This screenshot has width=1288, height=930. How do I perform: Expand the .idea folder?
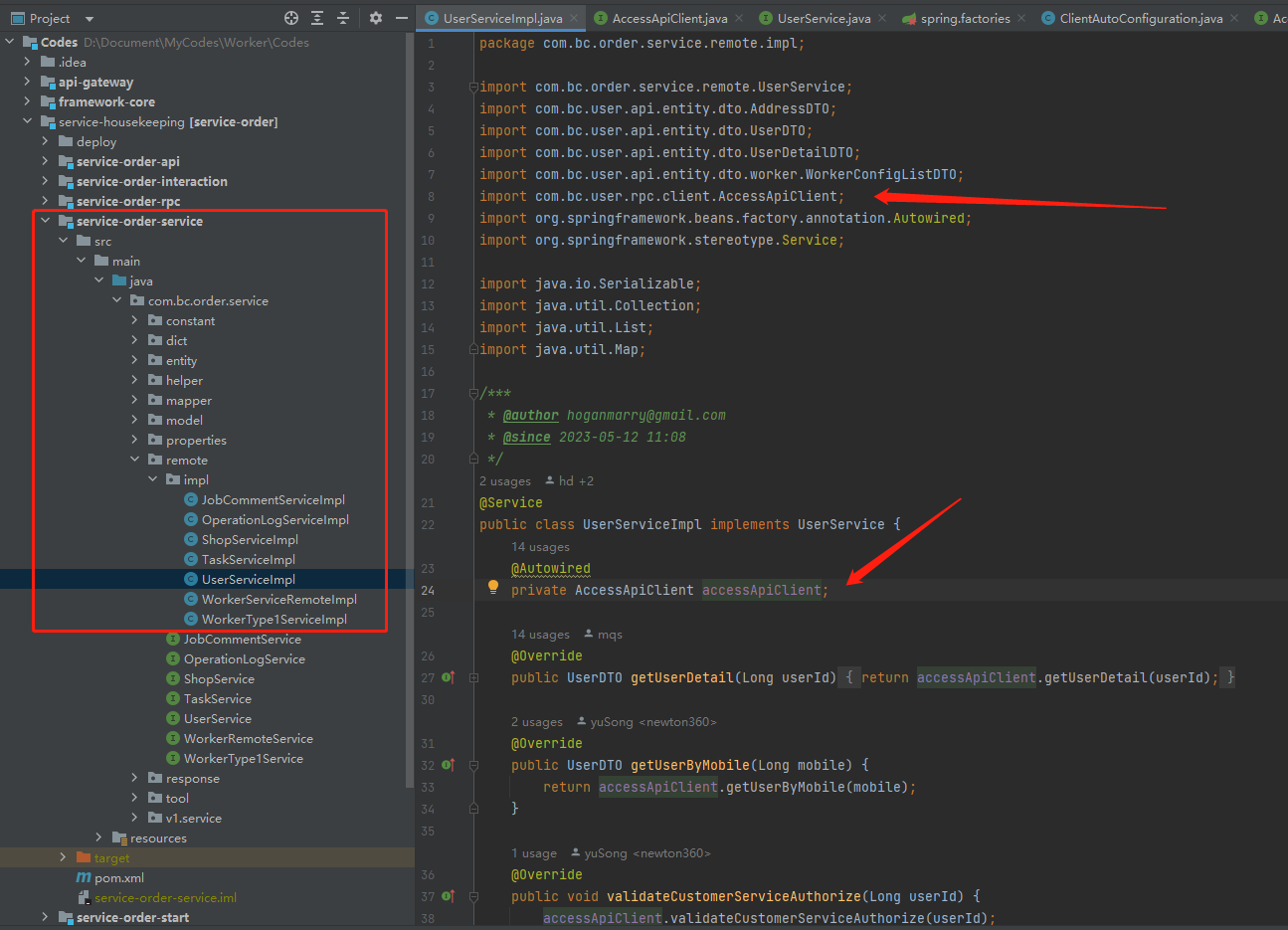click(x=28, y=62)
